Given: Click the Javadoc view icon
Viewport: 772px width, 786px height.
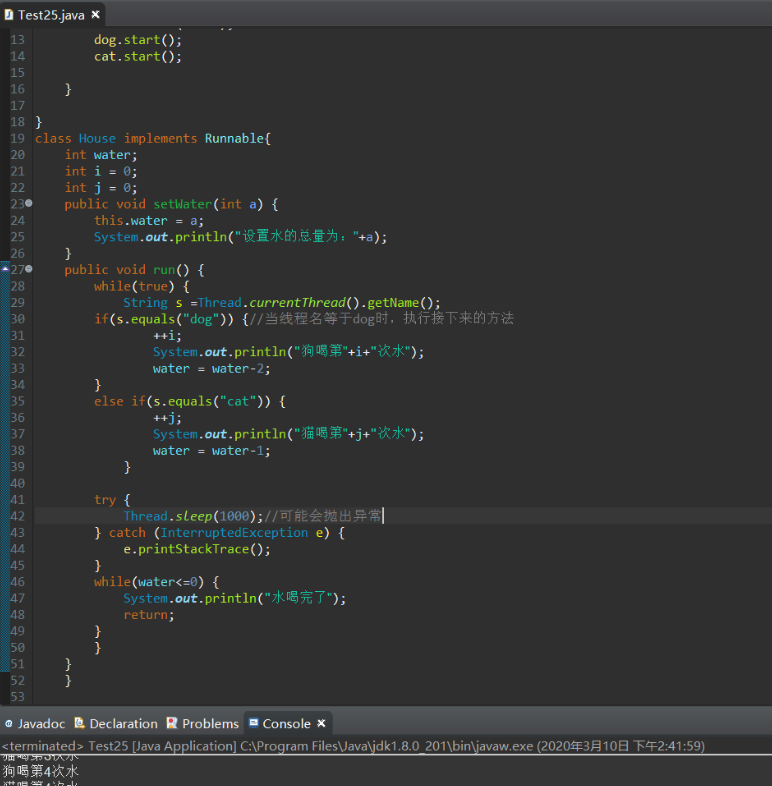Looking at the screenshot, I should [x=9, y=723].
